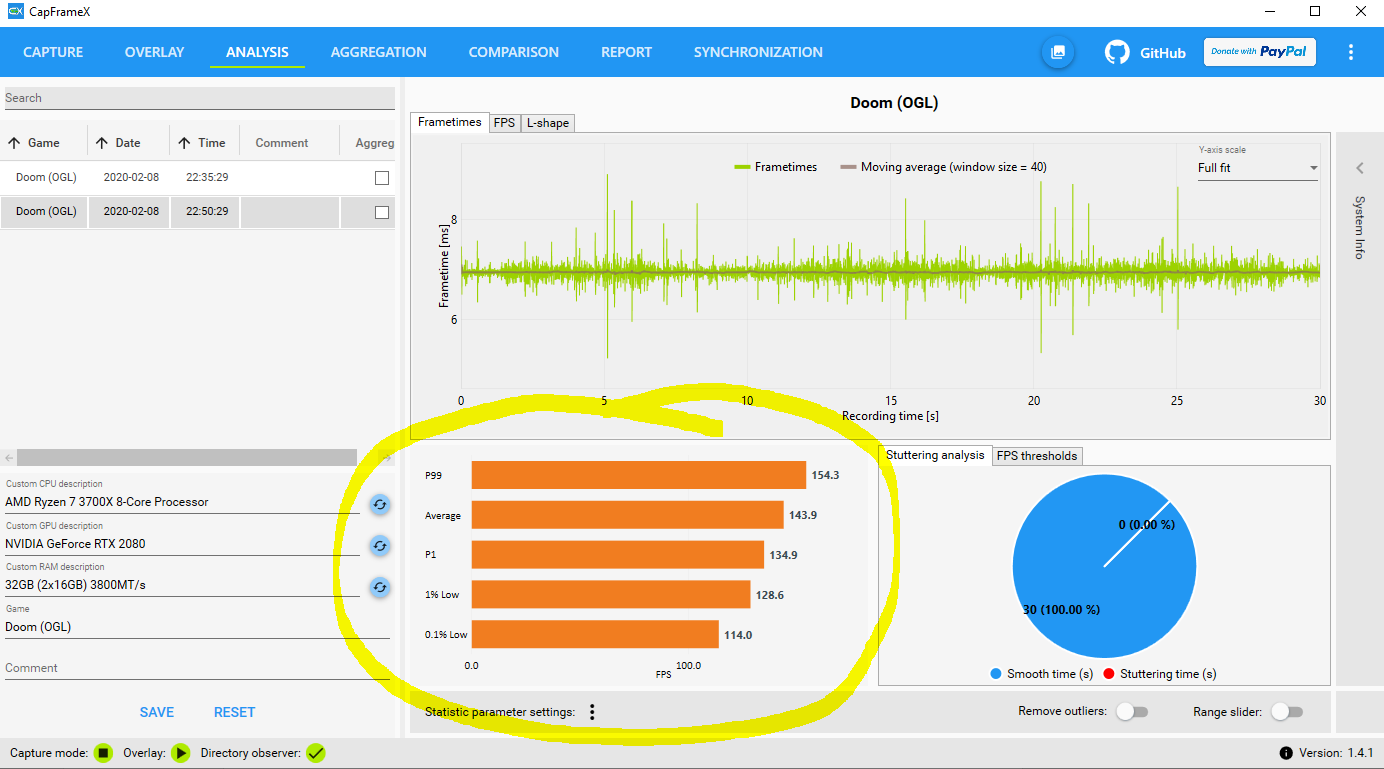Check aggregate box for 22:50:29 record
This screenshot has width=1384, height=769.
(382, 212)
